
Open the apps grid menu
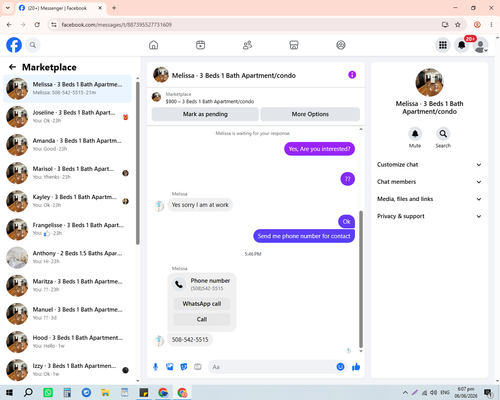coord(443,45)
